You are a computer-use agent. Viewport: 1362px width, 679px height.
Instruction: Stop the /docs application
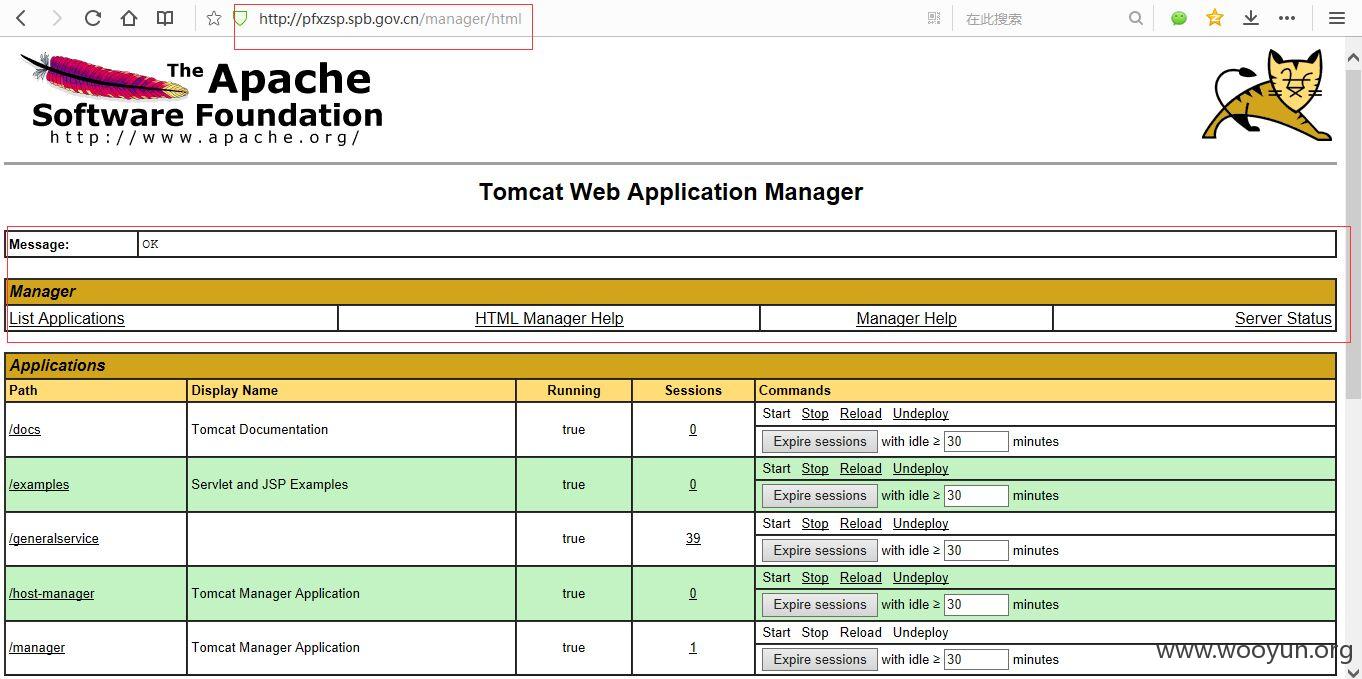815,413
